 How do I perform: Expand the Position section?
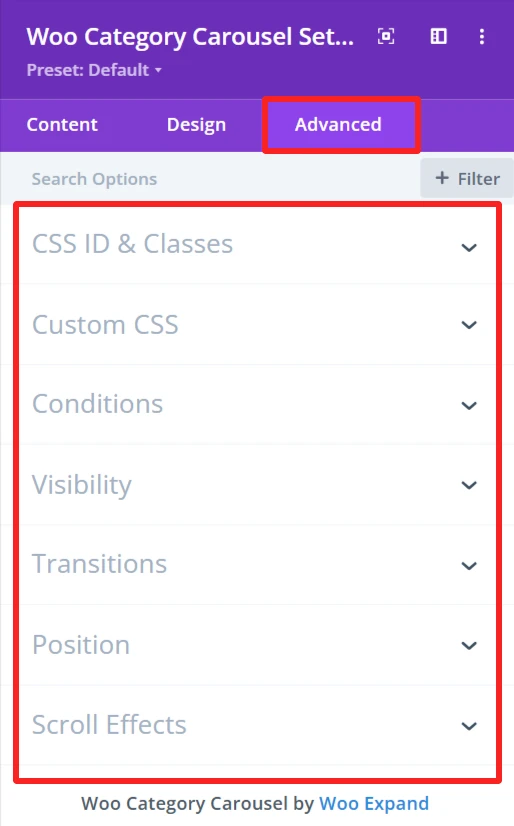pyautogui.click(x=257, y=645)
